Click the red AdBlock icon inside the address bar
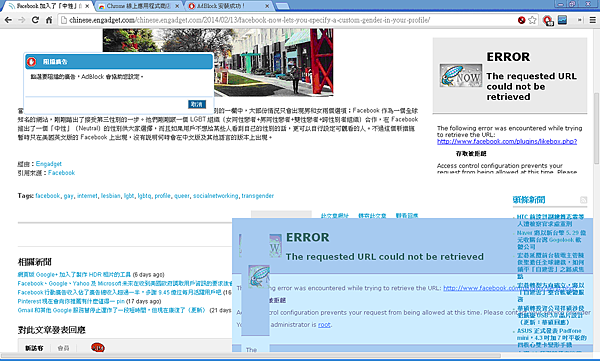Screen dimensions: 600x361 521,20
